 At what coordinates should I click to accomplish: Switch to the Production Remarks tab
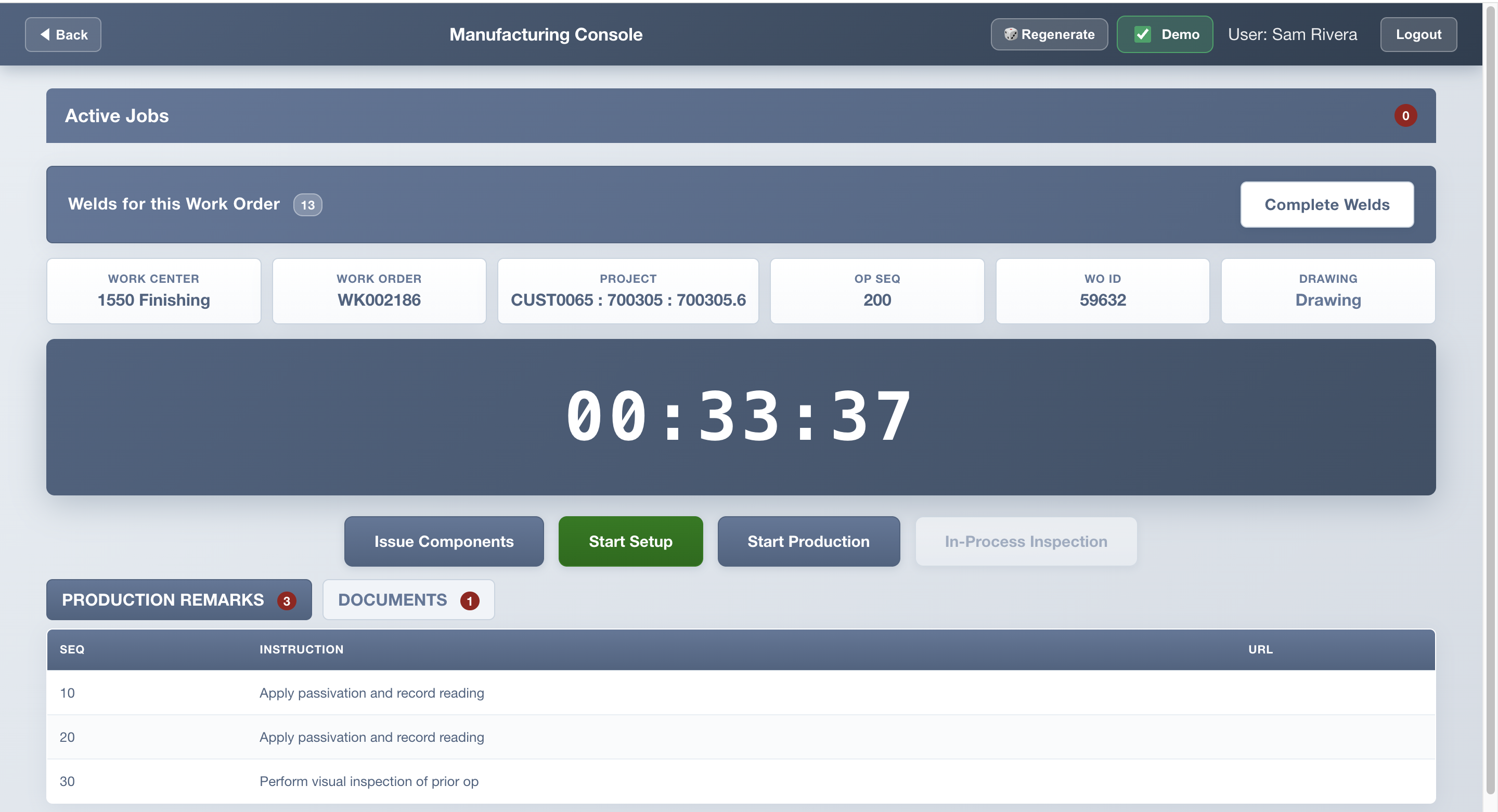[179, 599]
